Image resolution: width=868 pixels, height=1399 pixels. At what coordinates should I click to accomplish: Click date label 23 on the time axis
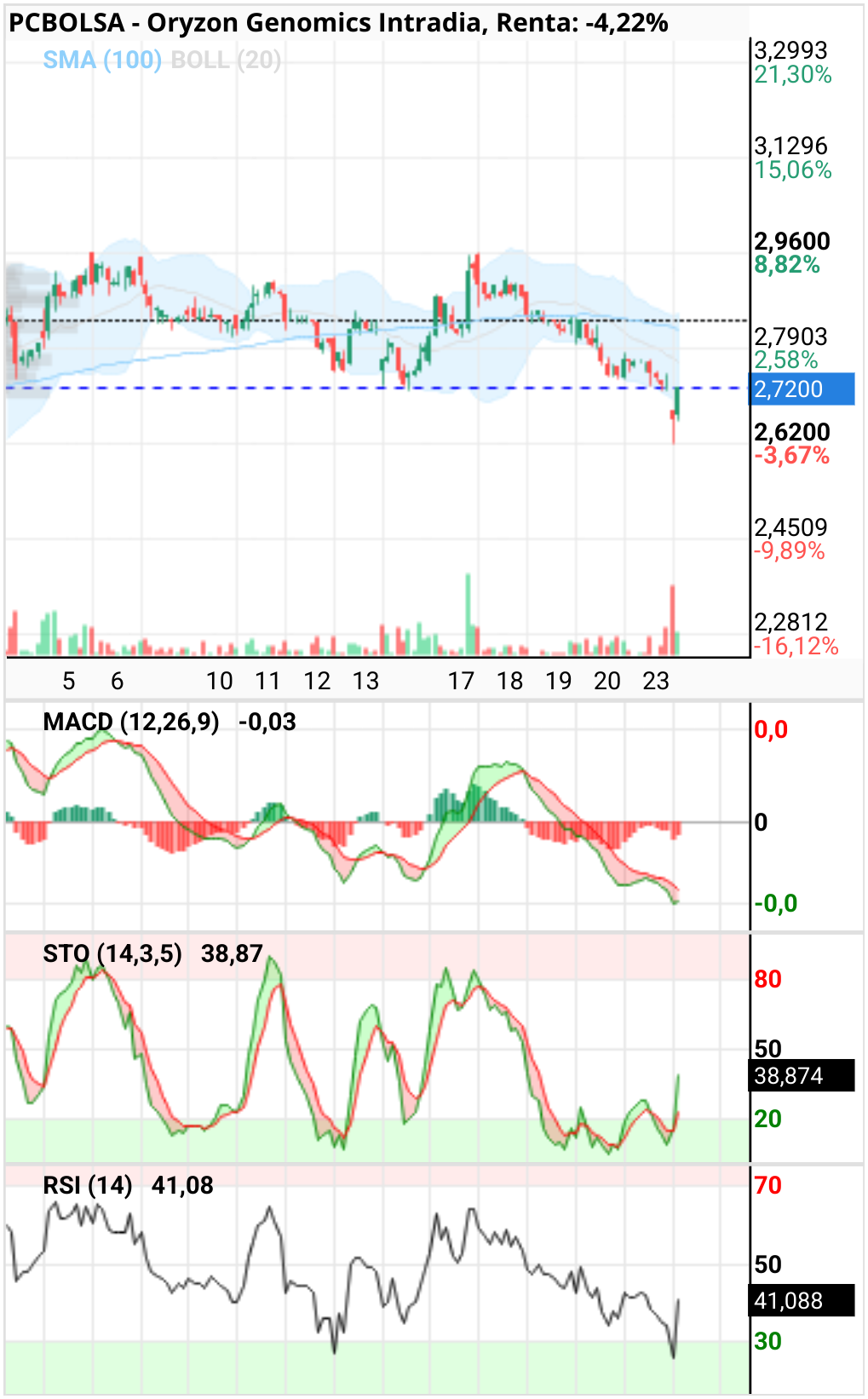tap(656, 681)
